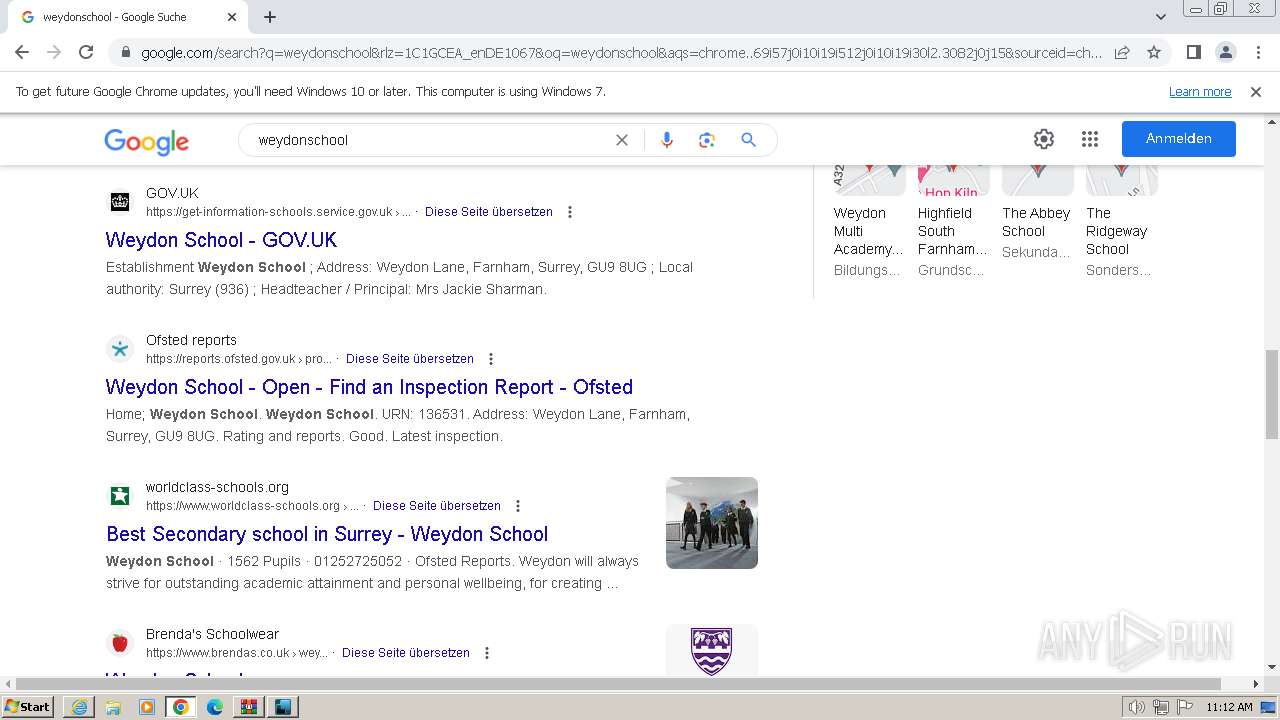This screenshot has width=1280, height=720.
Task: Translate the Ofsted reports result page
Action: 409,359
